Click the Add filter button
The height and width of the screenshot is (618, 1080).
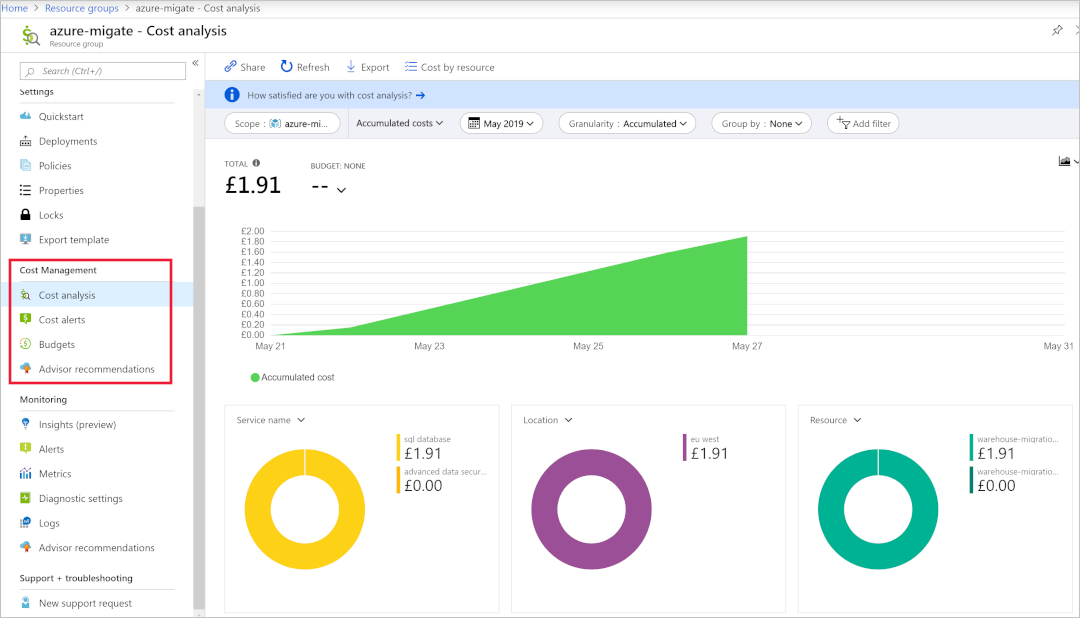[863, 123]
